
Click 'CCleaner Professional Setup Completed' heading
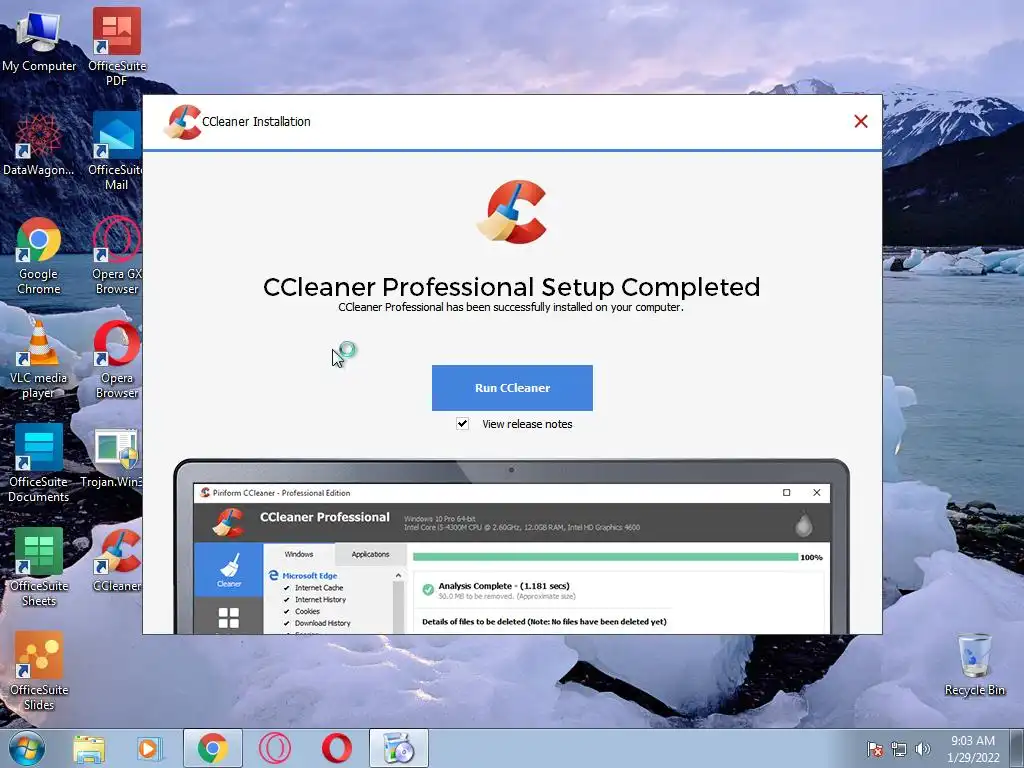pos(511,287)
